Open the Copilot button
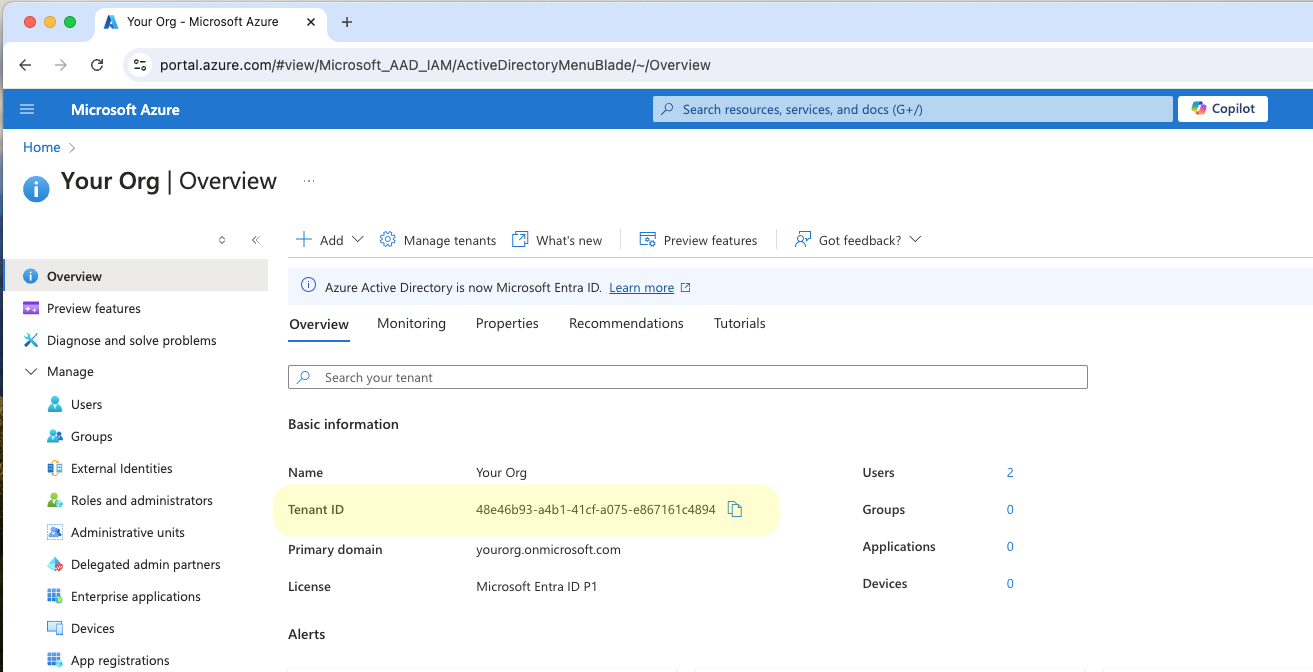Image resolution: width=1313 pixels, height=672 pixels. (x=1222, y=109)
